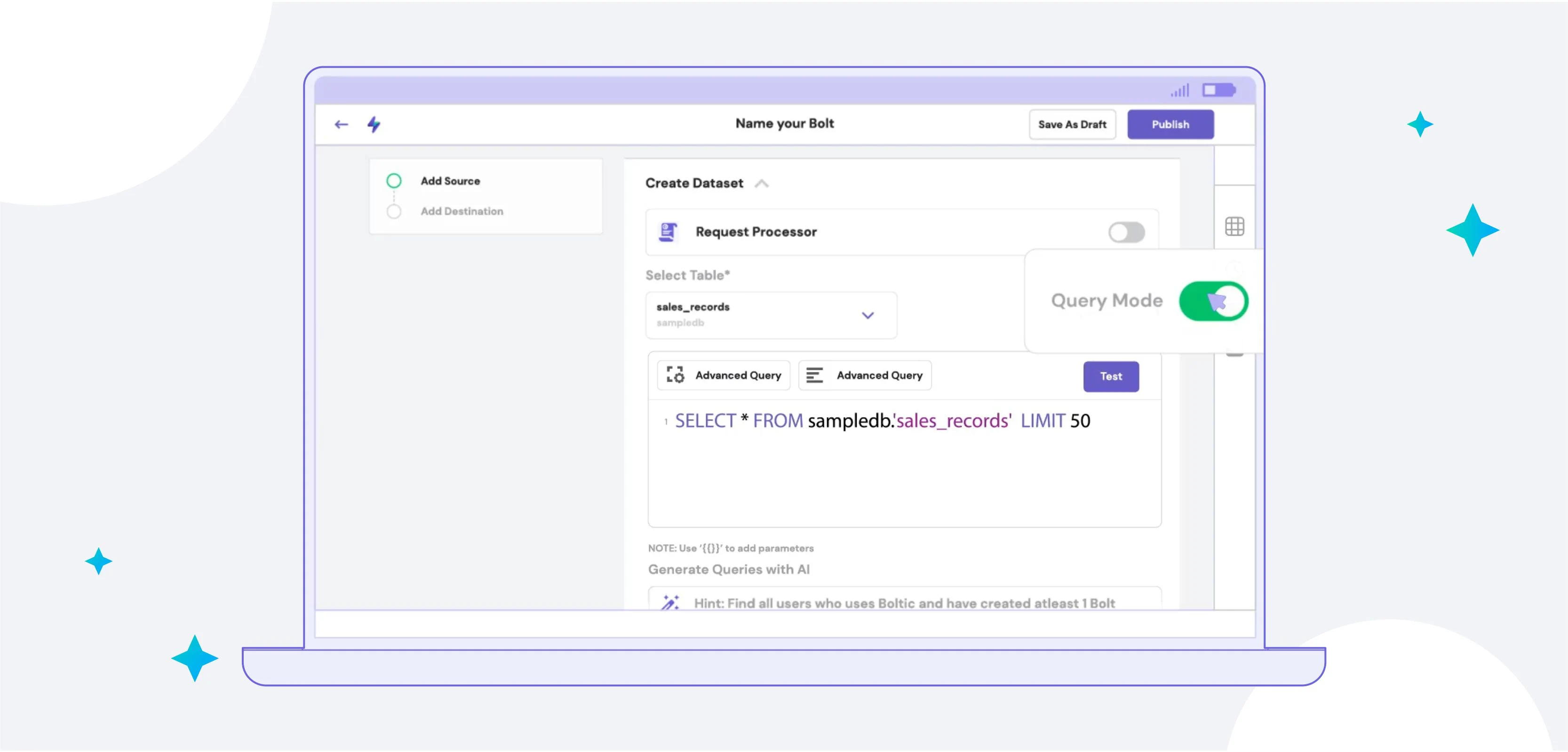Click the Request Processor document icon

[668, 231]
